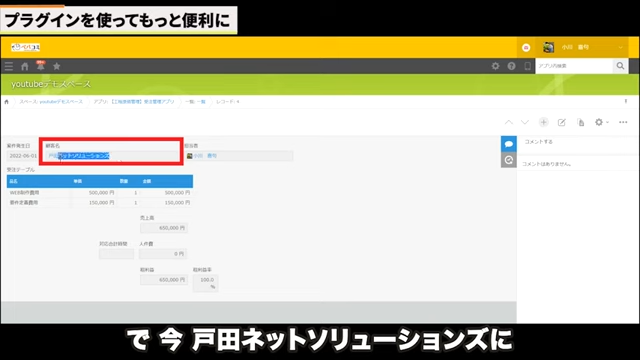Switch to mobile view via phone icon
The width and height of the screenshot is (640, 360).
coord(527,66)
